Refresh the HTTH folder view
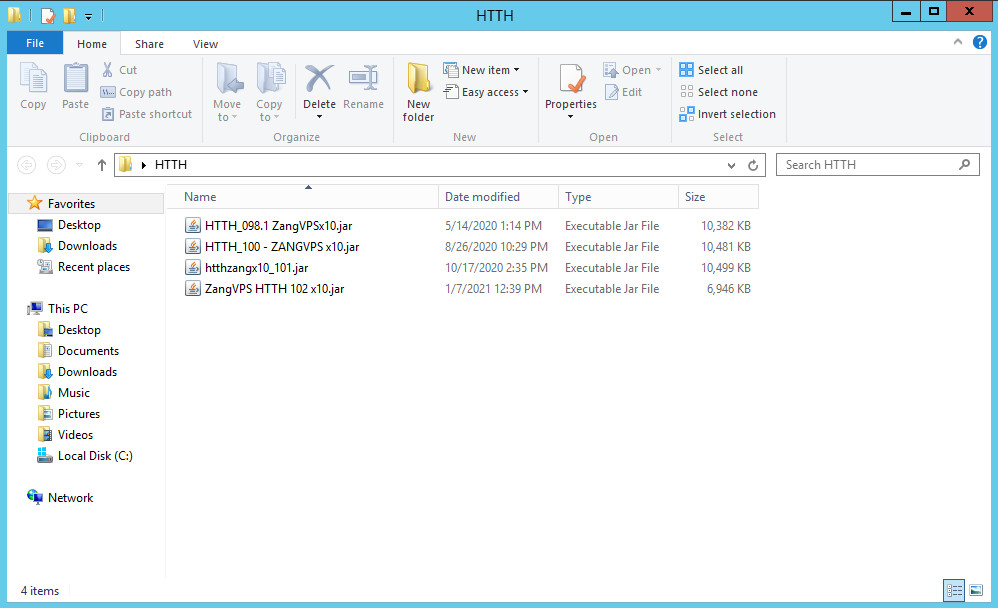 click(x=753, y=165)
